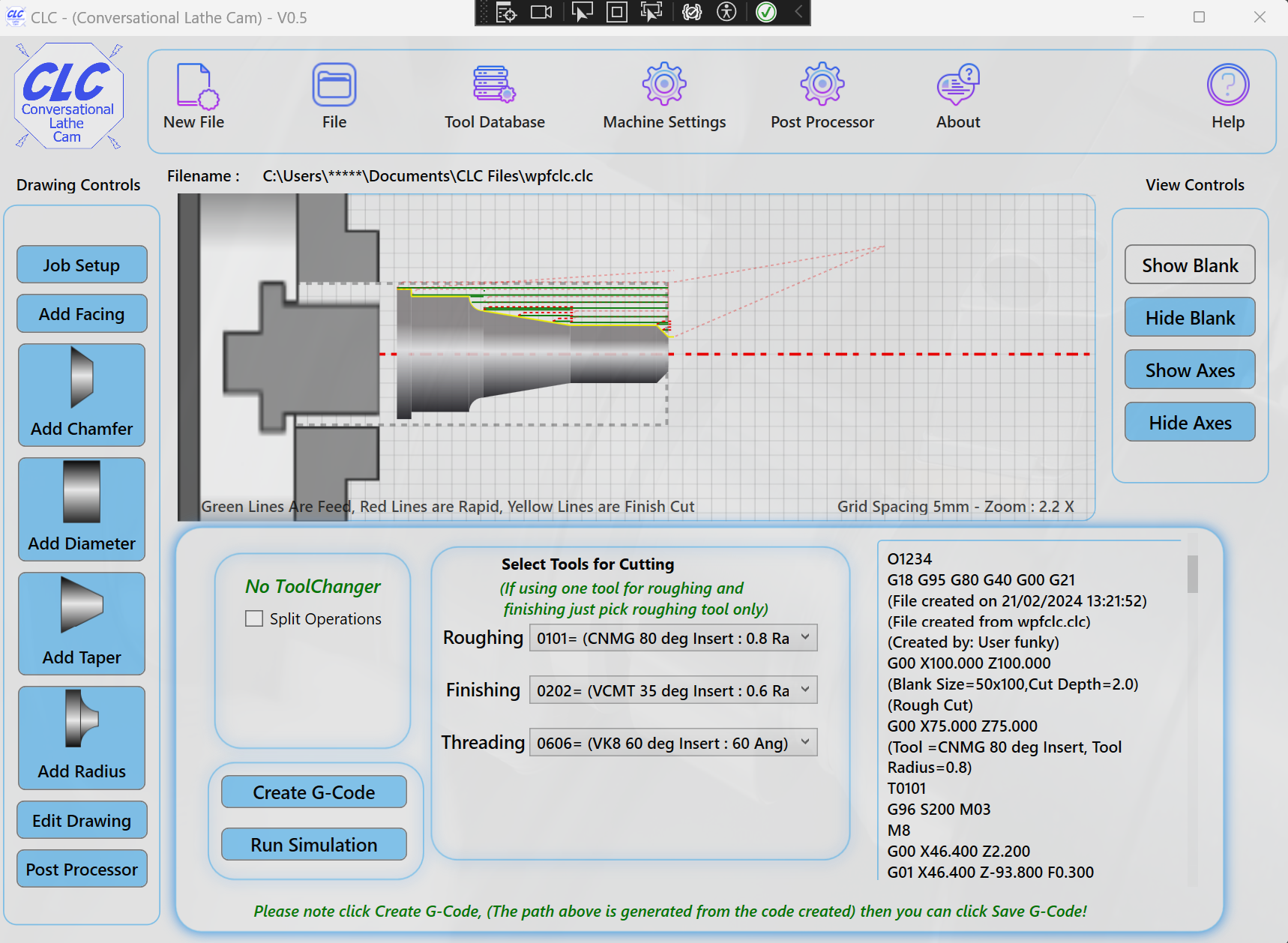Click the Add Taper shape button
The image size is (1288, 943).
tap(82, 623)
